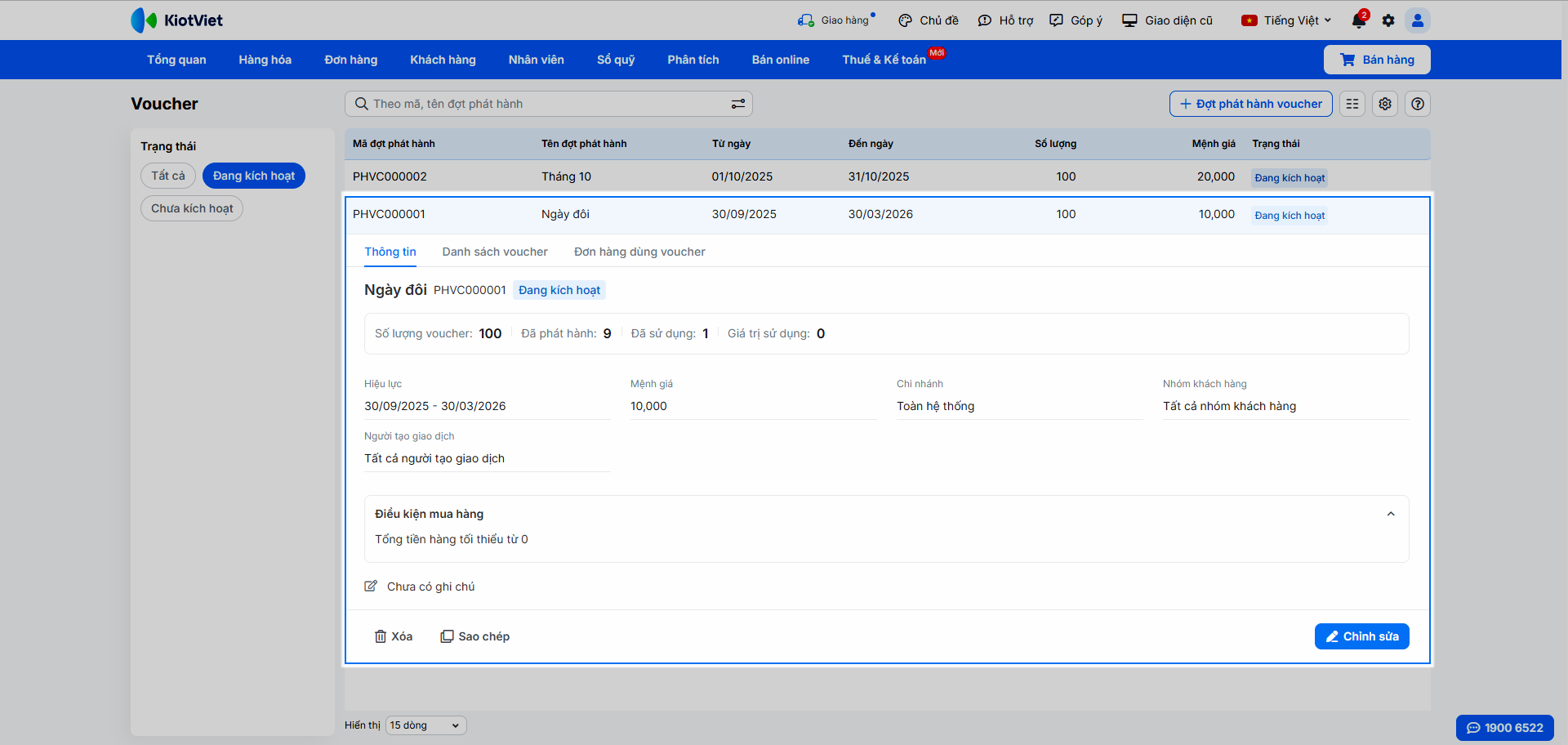The width and height of the screenshot is (1568, 745).
Task: Select "Chưa kích hoạt" status filter
Action: tap(192, 208)
